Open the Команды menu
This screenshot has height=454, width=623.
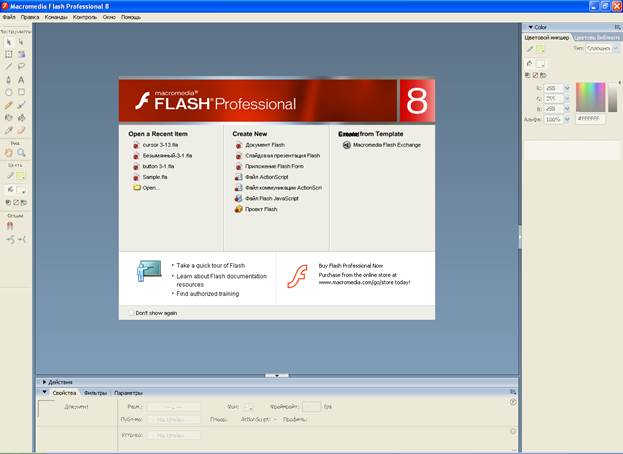pyautogui.click(x=56, y=17)
